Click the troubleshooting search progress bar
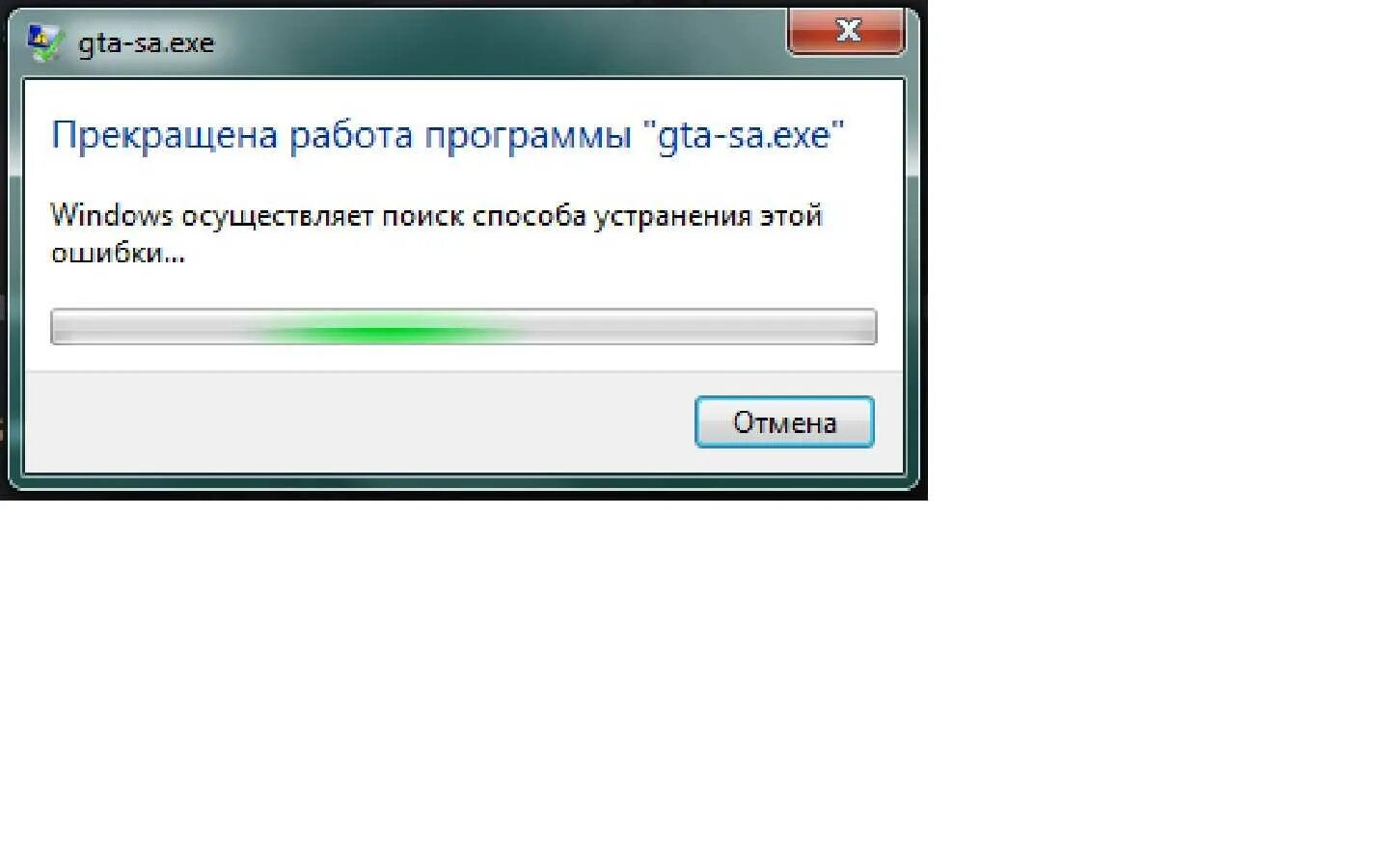Viewport: 1389px width, 868px height. click(463, 327)
